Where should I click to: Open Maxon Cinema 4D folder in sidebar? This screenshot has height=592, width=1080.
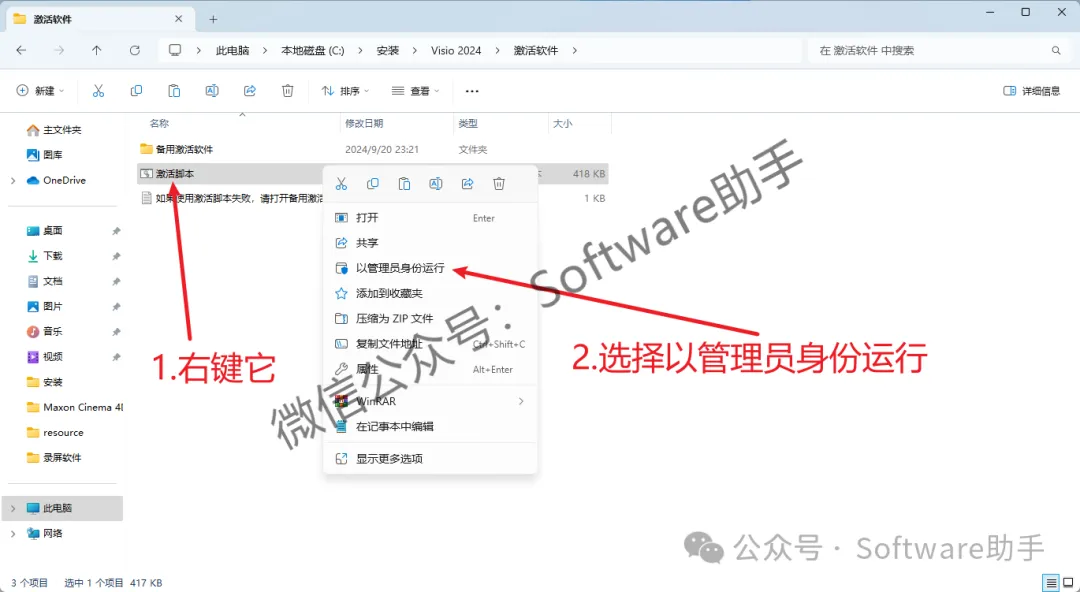74,407
